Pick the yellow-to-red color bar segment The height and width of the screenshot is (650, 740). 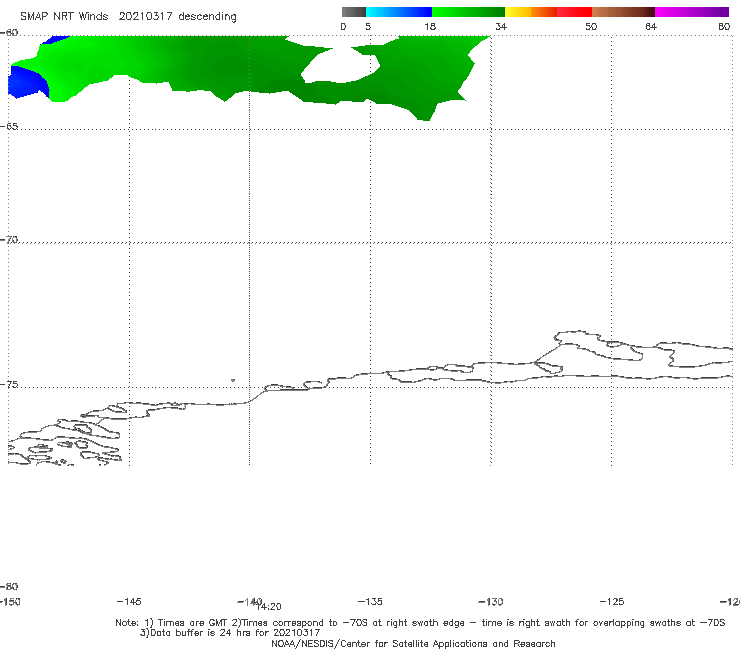tap(548, 12)
